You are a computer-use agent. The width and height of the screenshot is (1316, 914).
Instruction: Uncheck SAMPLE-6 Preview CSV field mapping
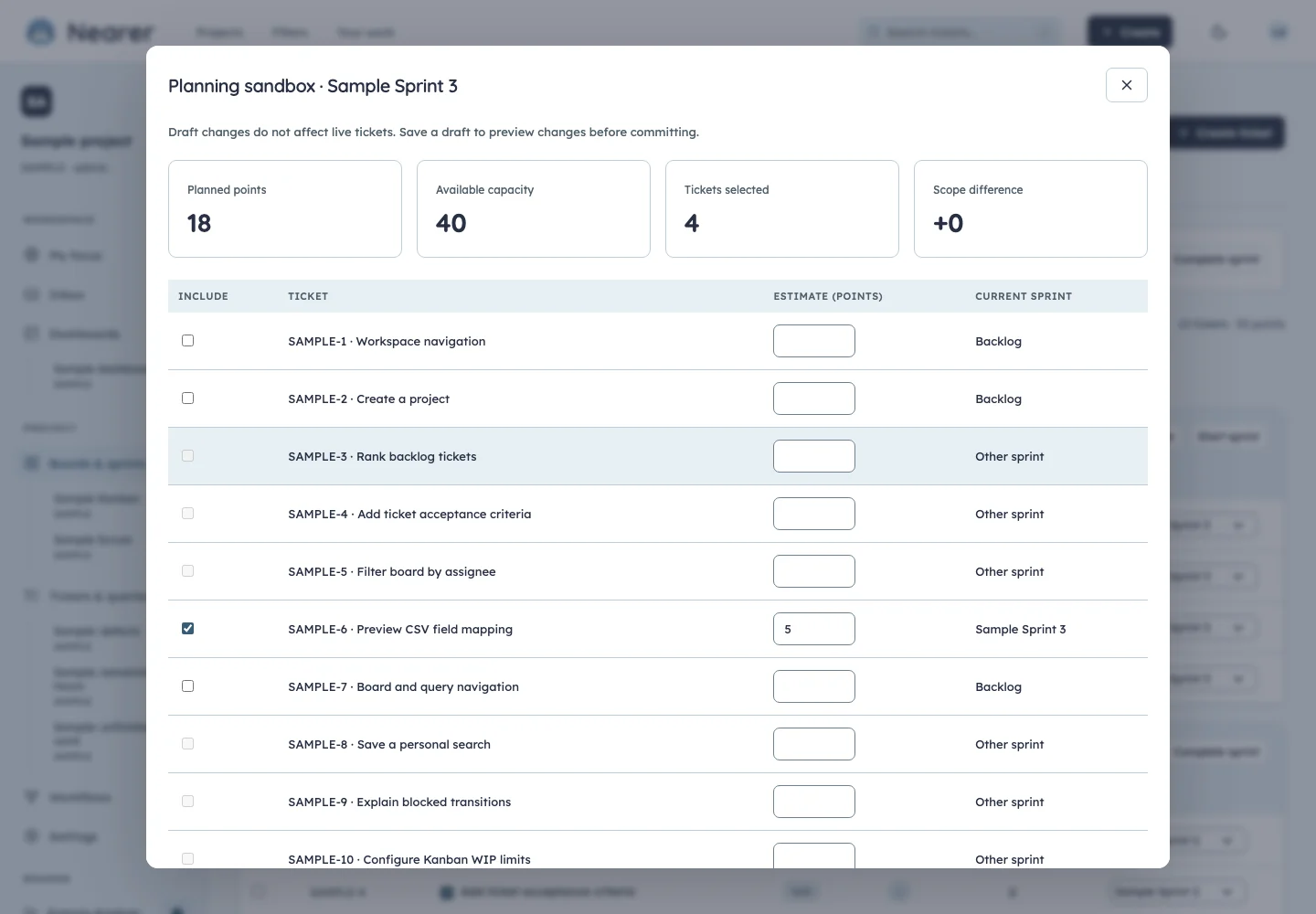[187, 628]
